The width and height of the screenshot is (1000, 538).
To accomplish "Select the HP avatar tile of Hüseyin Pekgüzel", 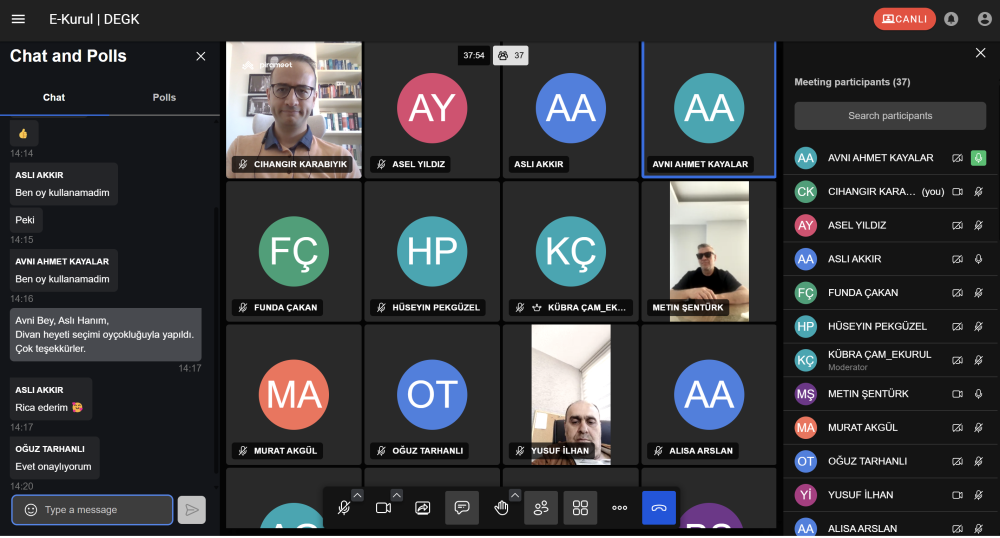I will [432, 251].
